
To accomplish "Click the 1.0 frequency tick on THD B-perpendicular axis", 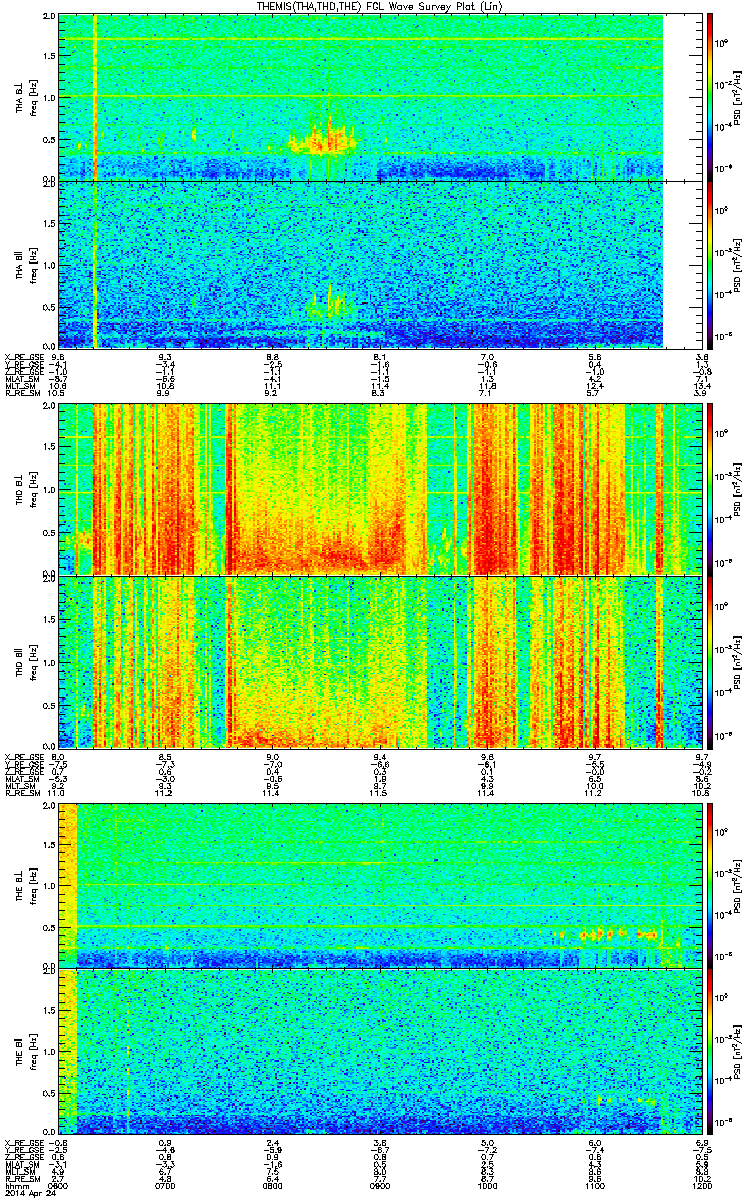I will click(x=50, y=490).
